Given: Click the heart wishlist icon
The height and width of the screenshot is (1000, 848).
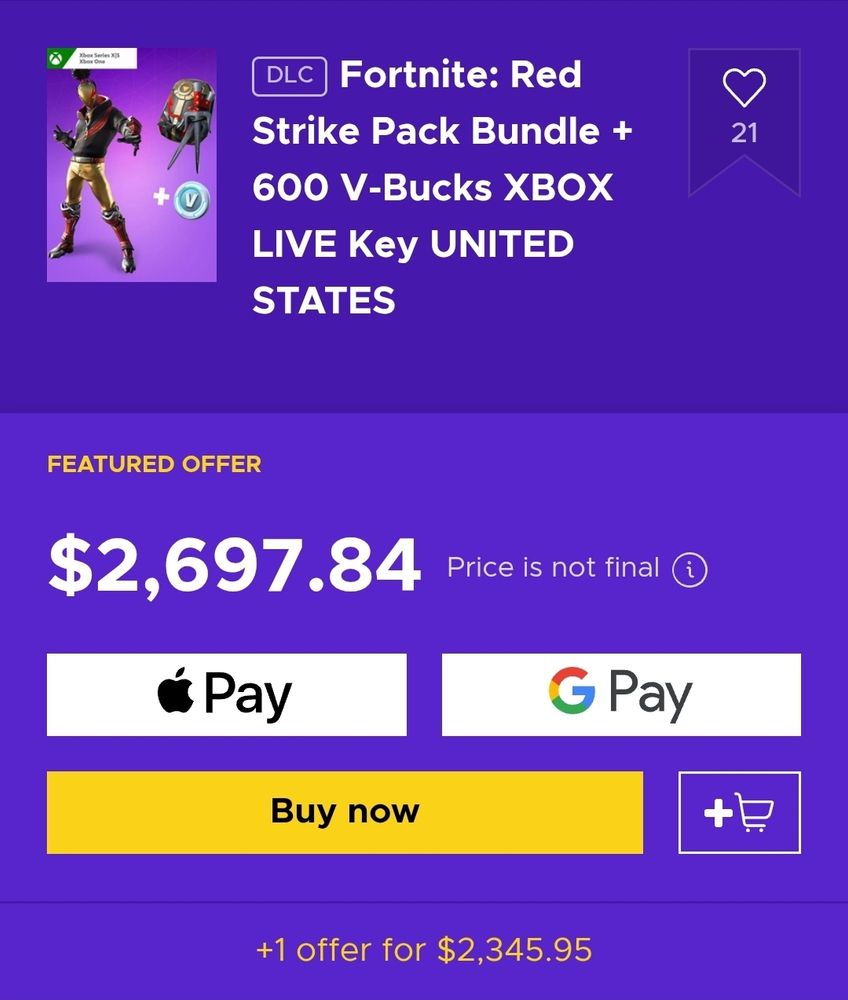Looking at the screenshot, I should (744, 87).
